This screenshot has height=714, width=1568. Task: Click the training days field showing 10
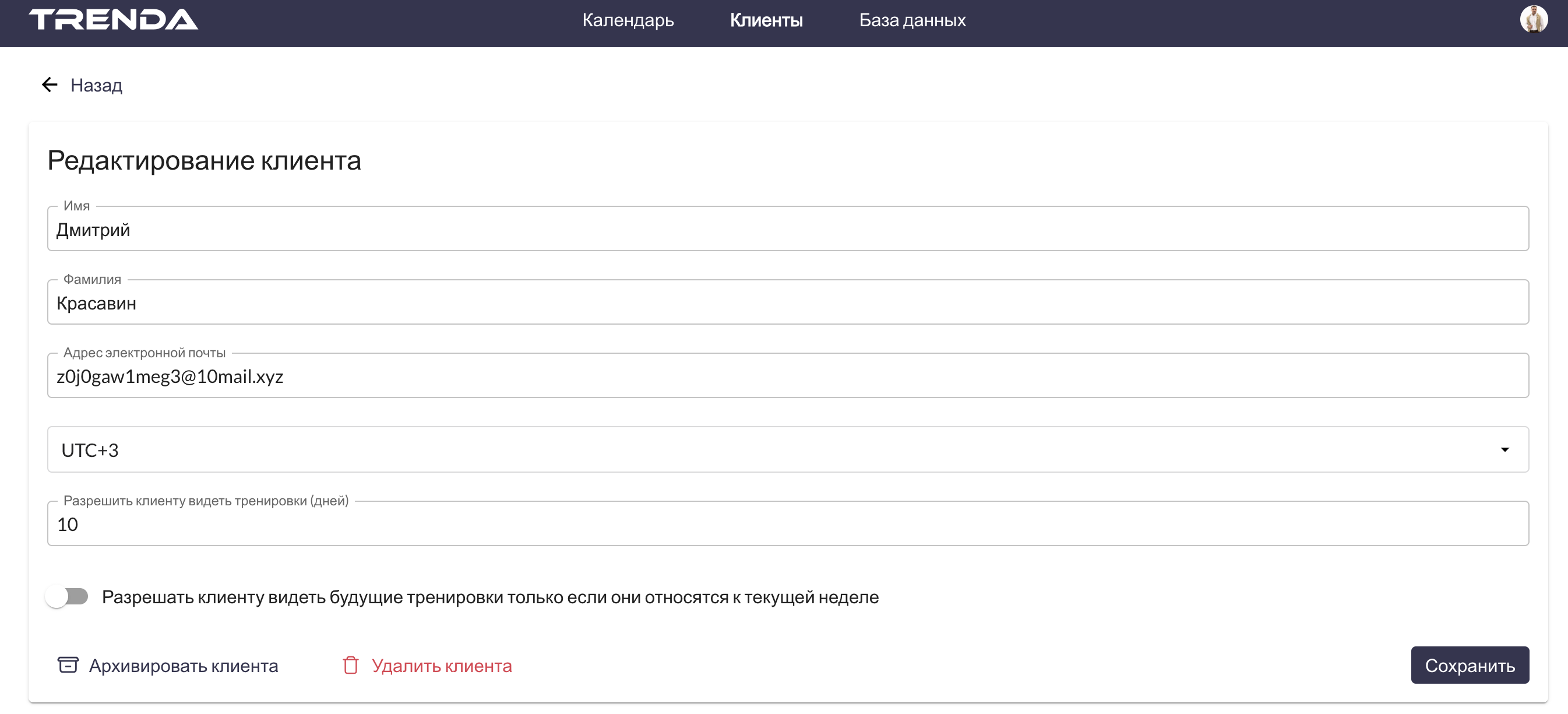788,524
